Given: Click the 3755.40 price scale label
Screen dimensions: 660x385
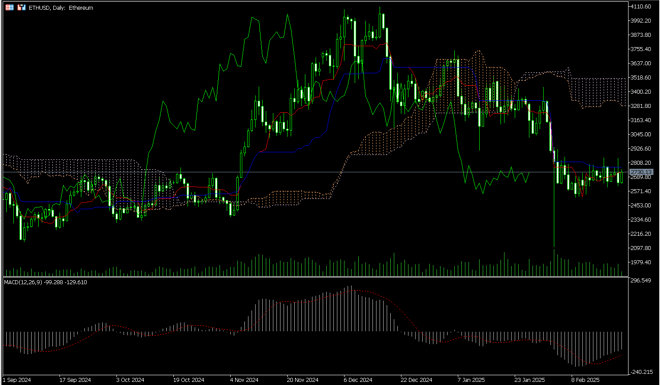Looking at the screenshot, I should (641, 49).
